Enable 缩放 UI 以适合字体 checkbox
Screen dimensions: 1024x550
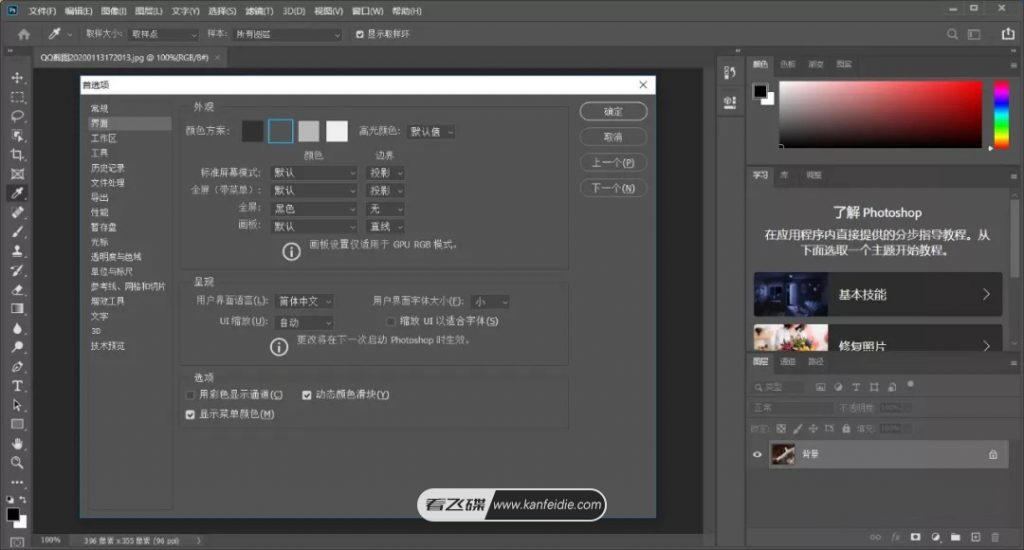pos(391,321)
